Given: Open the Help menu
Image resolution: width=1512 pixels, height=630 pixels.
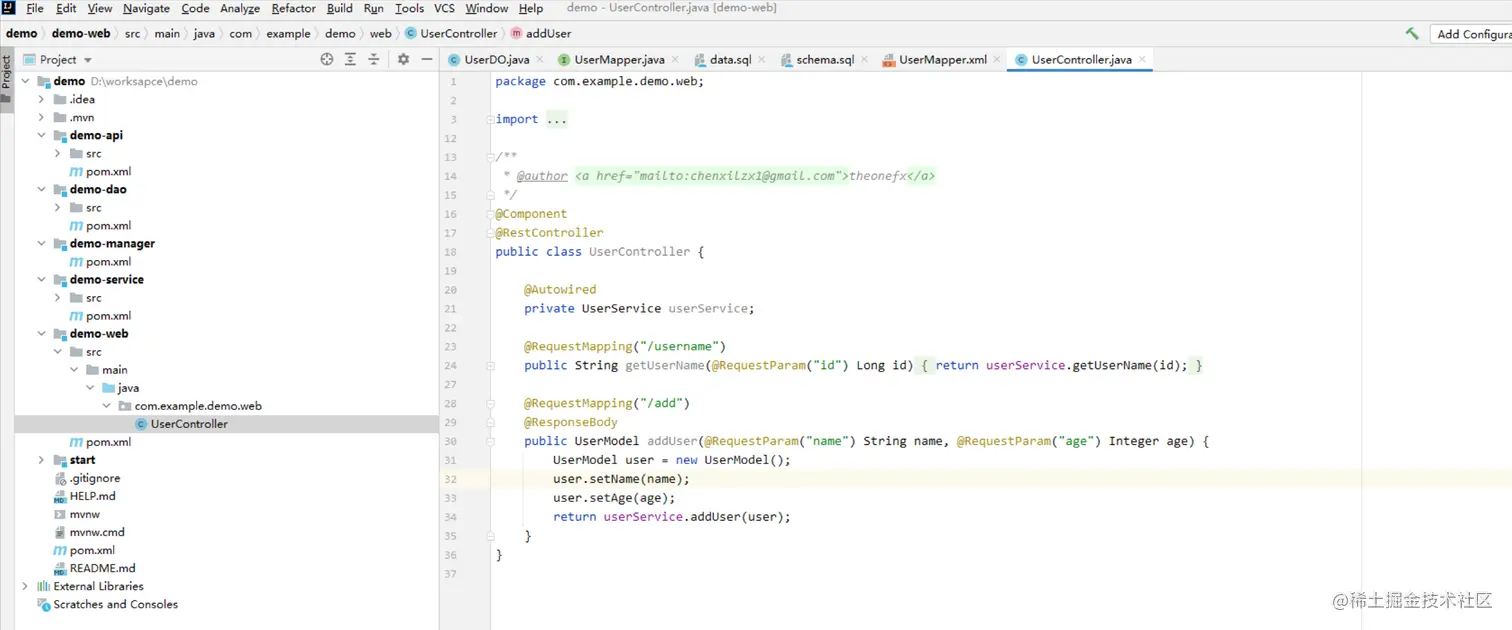Looking at the screenshot, I should (x=531, y=8).
